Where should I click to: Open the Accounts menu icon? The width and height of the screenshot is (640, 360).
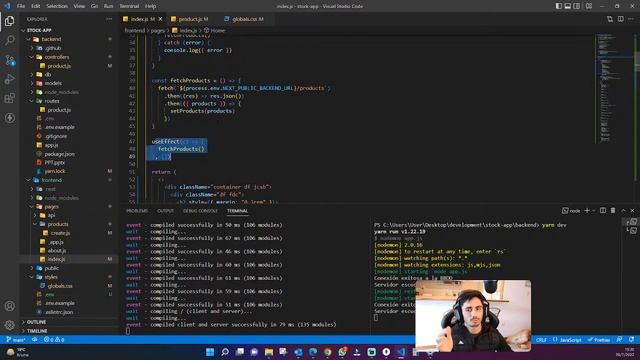[x=9, y=306]
